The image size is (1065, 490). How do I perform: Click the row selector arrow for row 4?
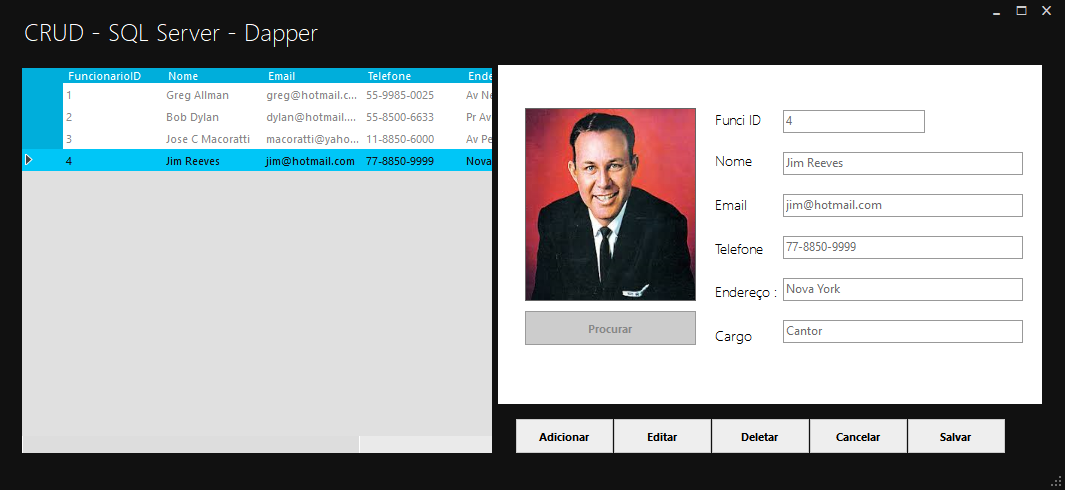click(29, 160)
